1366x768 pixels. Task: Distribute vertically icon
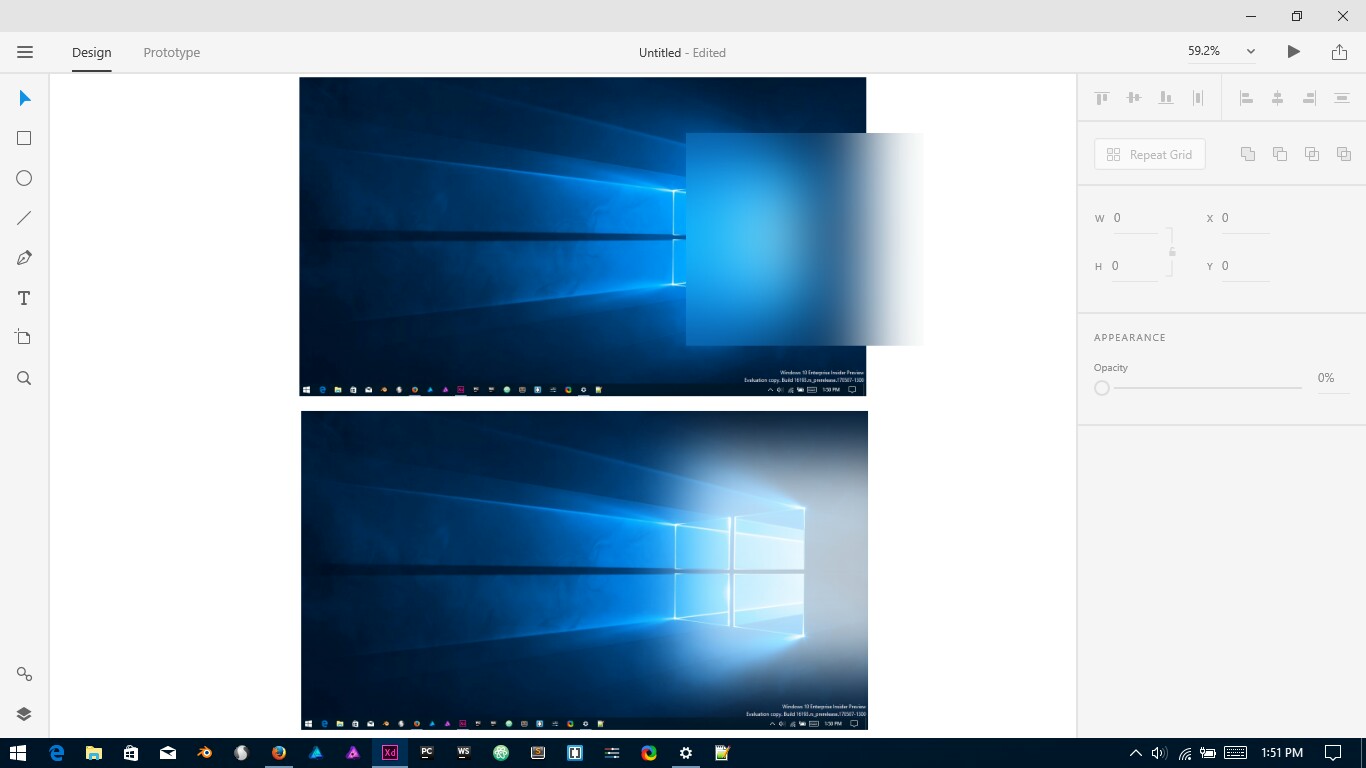[1342, 98]
